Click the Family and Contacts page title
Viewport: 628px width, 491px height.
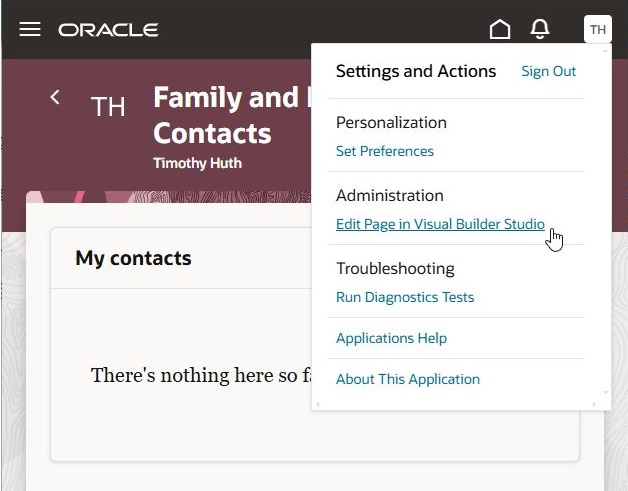click(x=226, y=114)
